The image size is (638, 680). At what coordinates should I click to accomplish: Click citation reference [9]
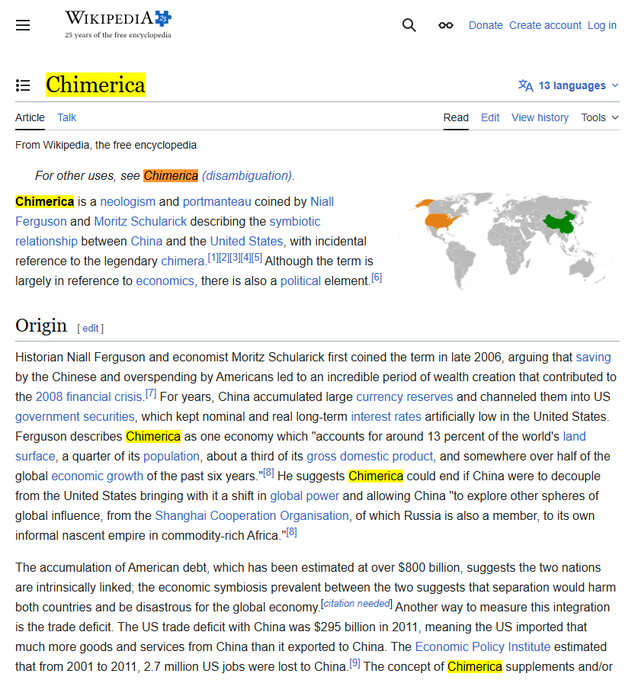tap(355, 663)
